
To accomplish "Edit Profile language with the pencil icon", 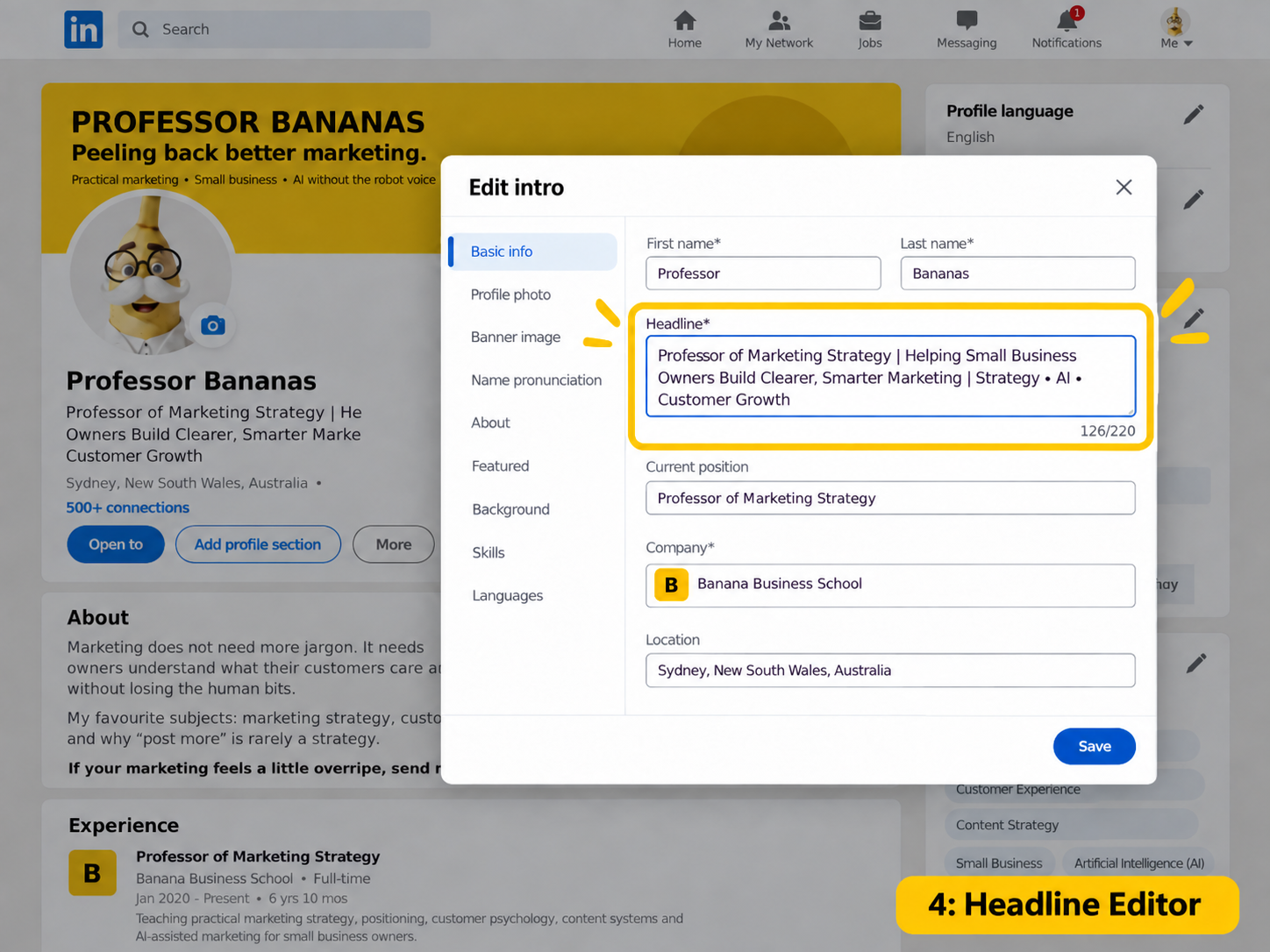I will [1193, 114].
